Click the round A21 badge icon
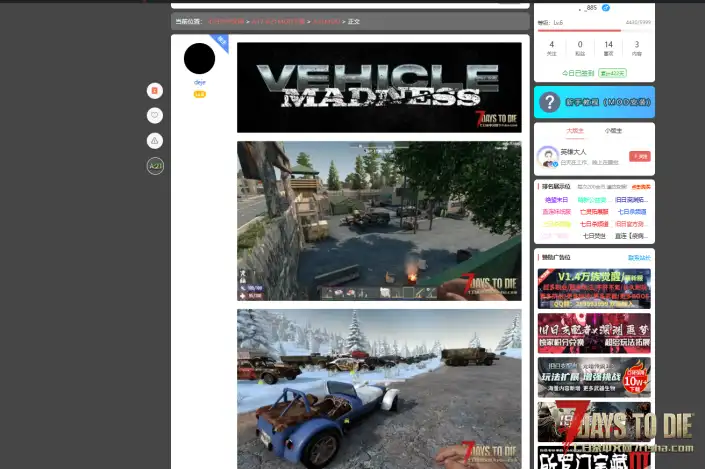 pyautogui.click(x=155, y=166)
